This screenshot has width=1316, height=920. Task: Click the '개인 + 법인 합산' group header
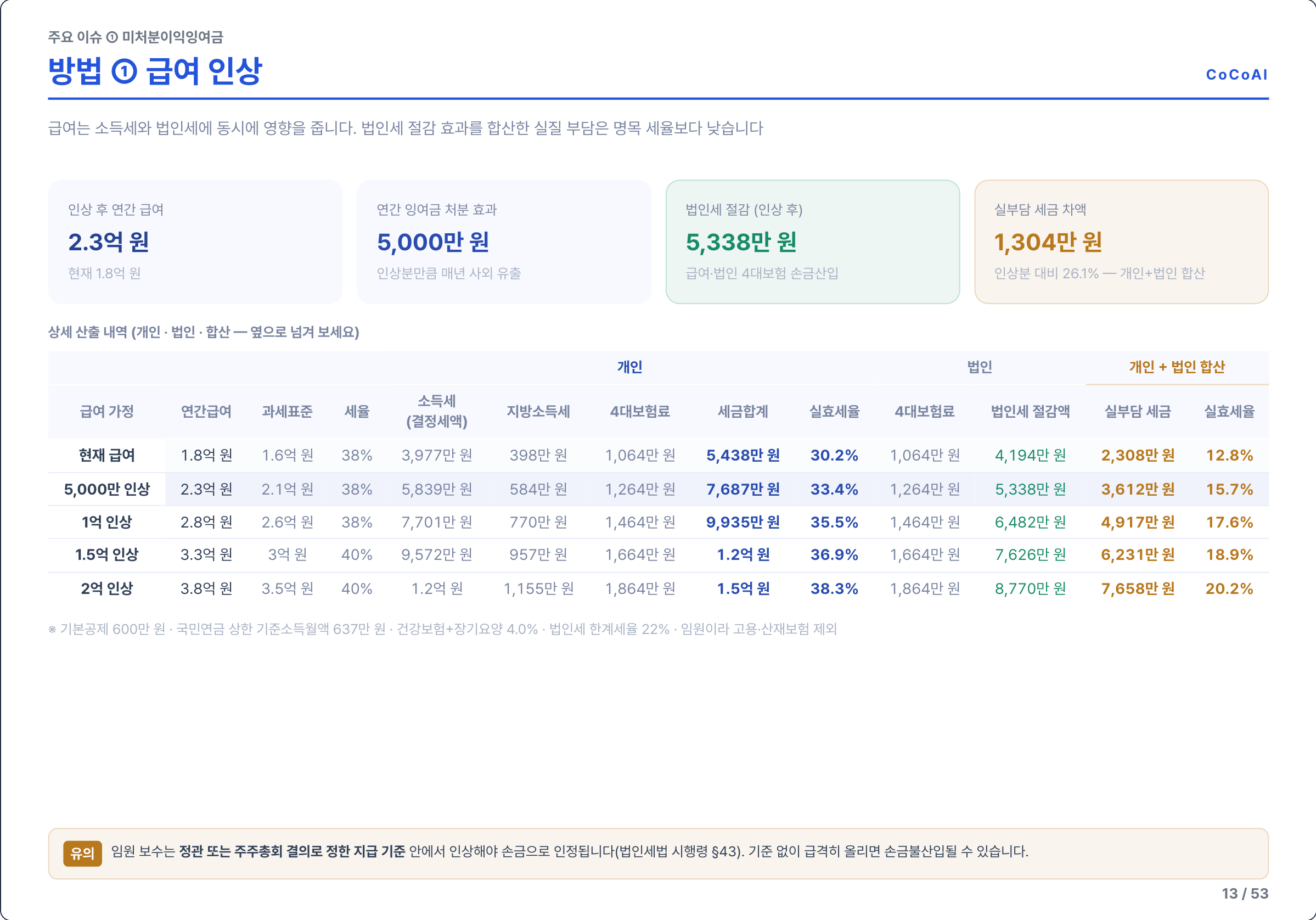tap(1177, 367)
